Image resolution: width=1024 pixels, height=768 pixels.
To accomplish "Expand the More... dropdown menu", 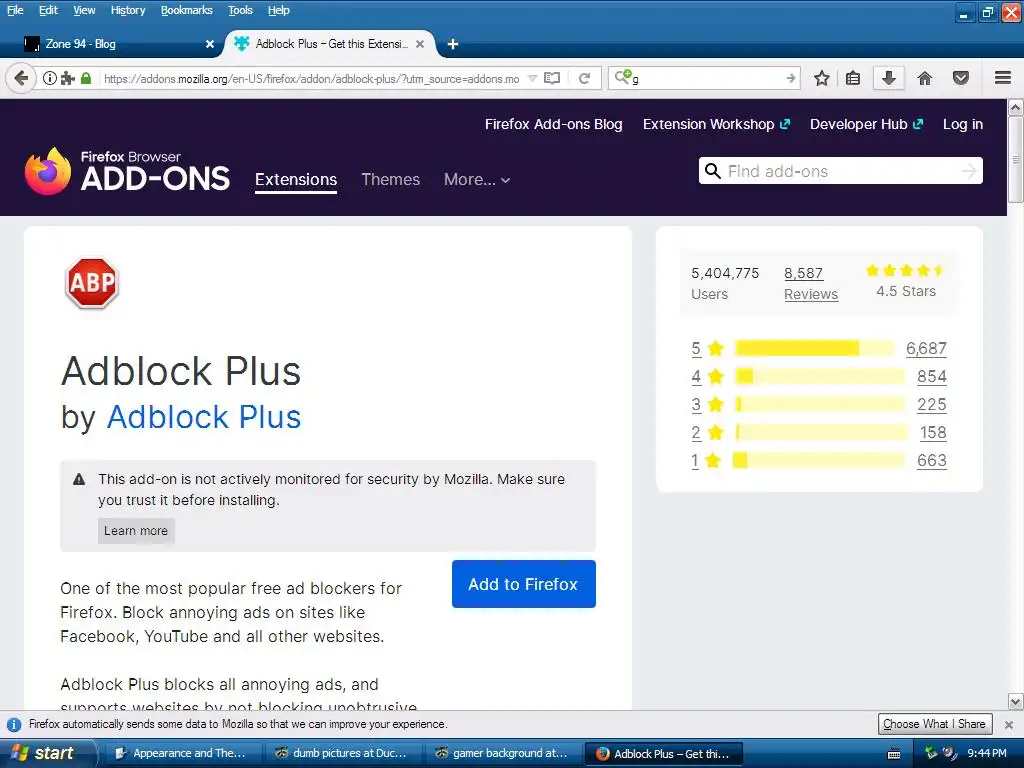I will pyautogui.click(x=477, y=180).
